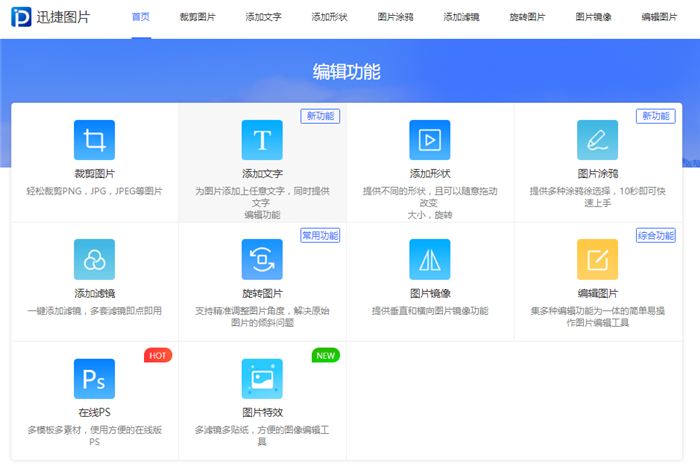
Task: Open the 图片涂鸦 card title
Action: tap(597, 174)
